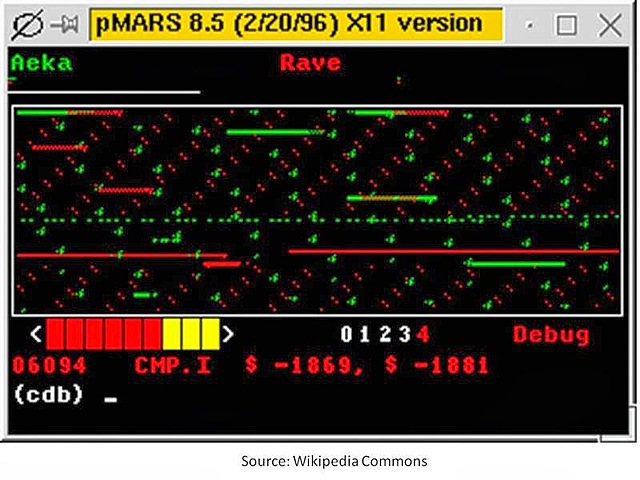The width and height of the screenshot is (640, 480).
Task: Select display level 2
Action: pos(385,334)
